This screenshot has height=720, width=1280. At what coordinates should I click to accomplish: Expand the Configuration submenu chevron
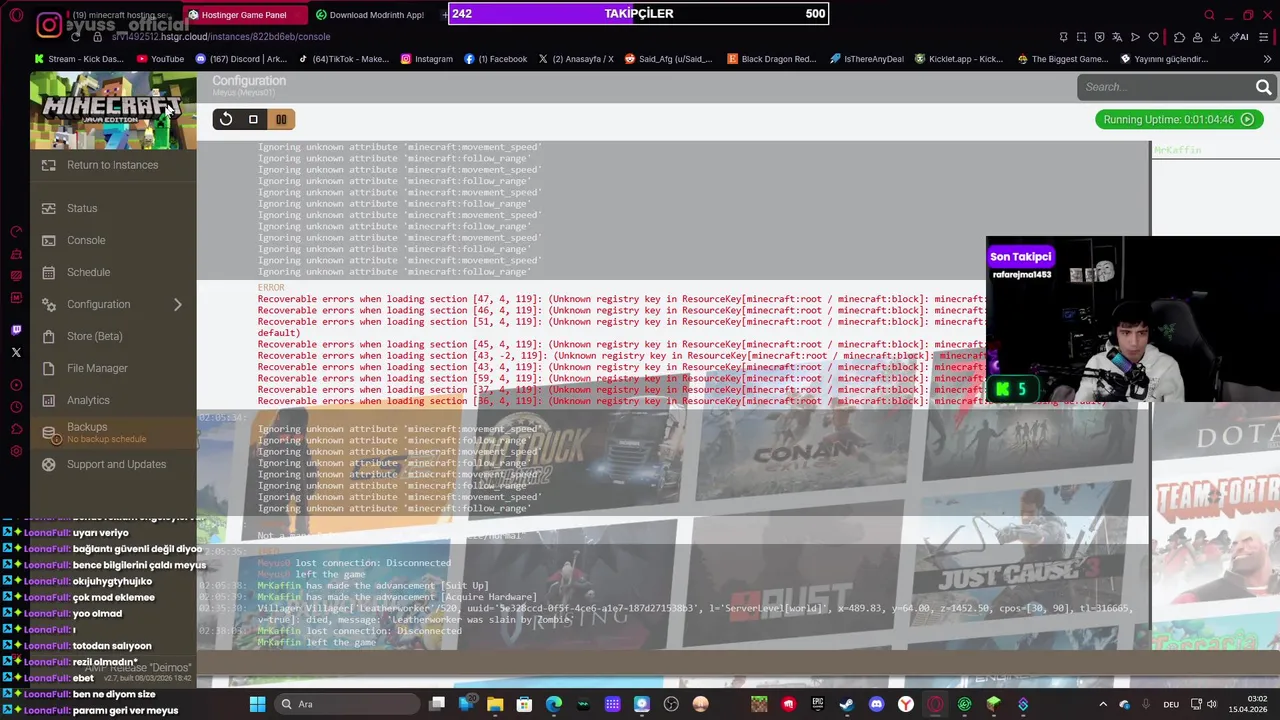pos(178,304)
